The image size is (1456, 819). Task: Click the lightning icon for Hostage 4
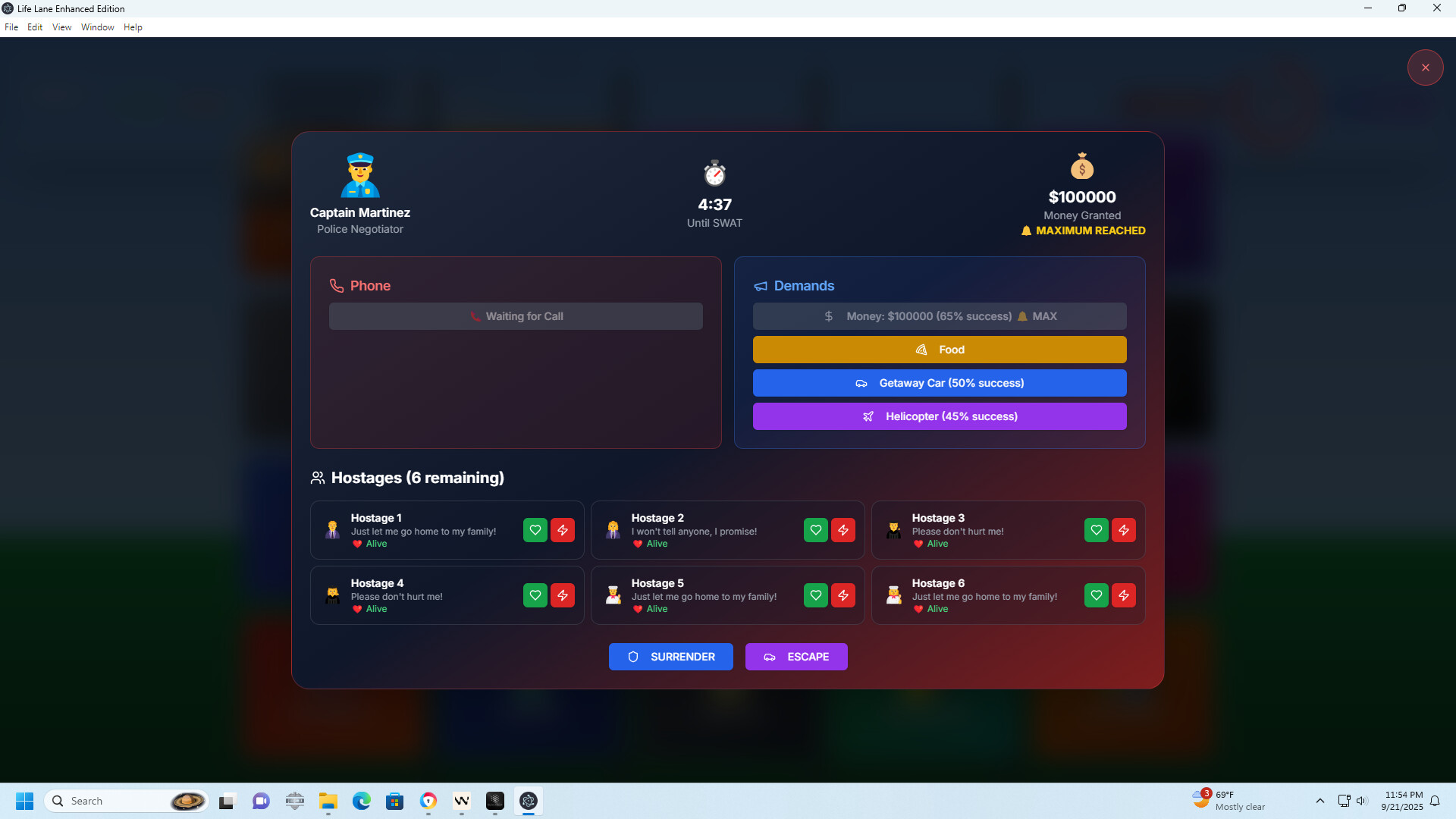[563, 595]
